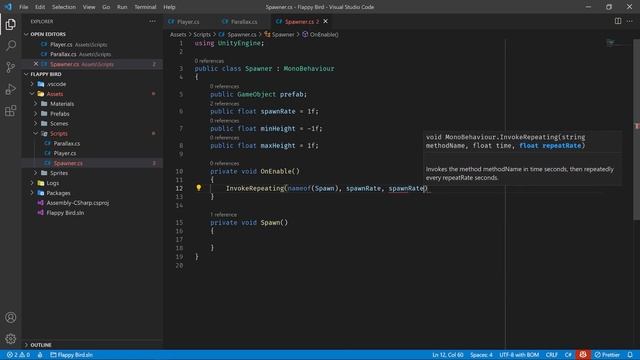Click the notifications bell in status bar
The width and height of the screenshot is (640, 360).
(x=630, y=355)
